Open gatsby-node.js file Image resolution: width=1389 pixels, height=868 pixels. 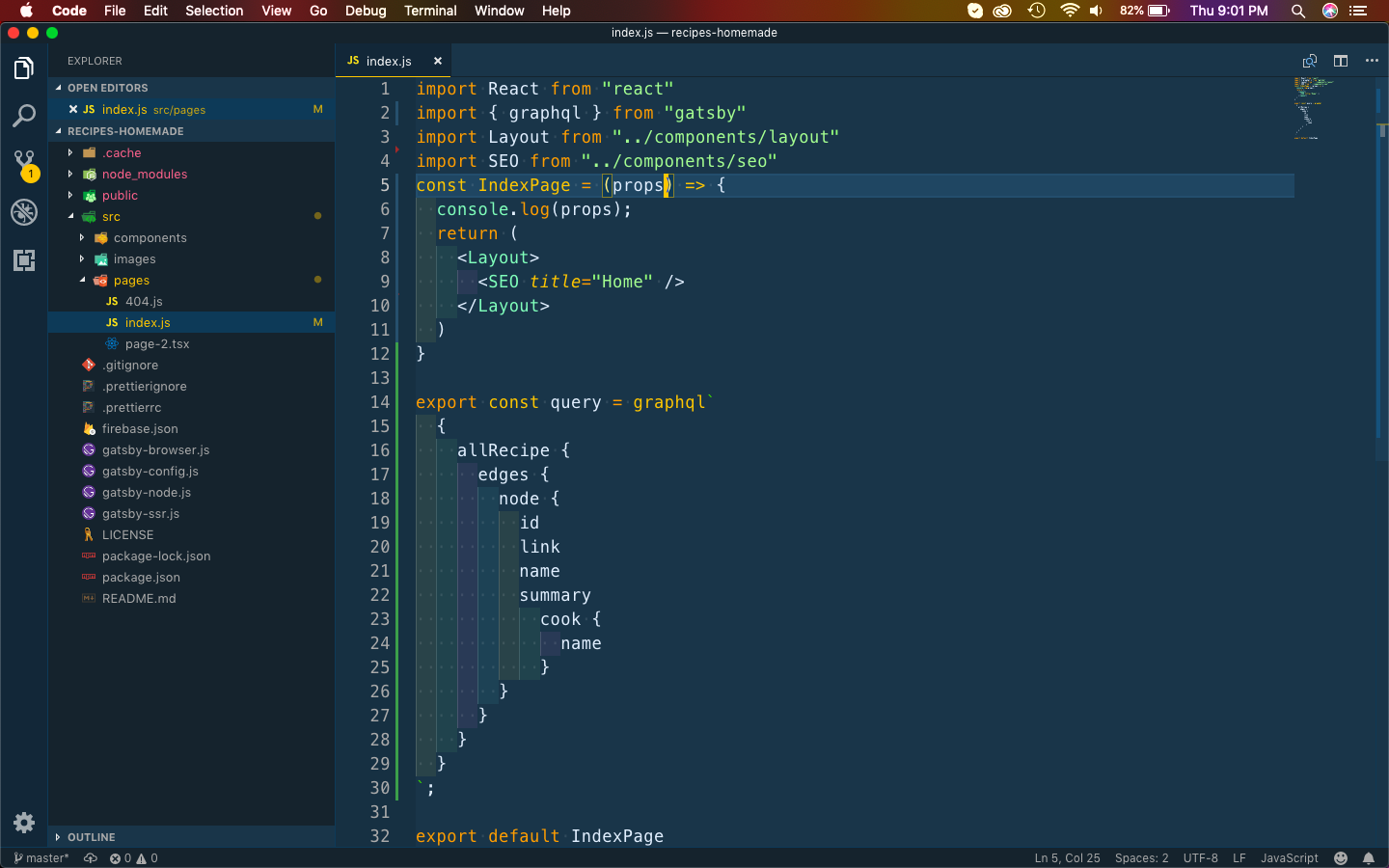pos(191,492)
